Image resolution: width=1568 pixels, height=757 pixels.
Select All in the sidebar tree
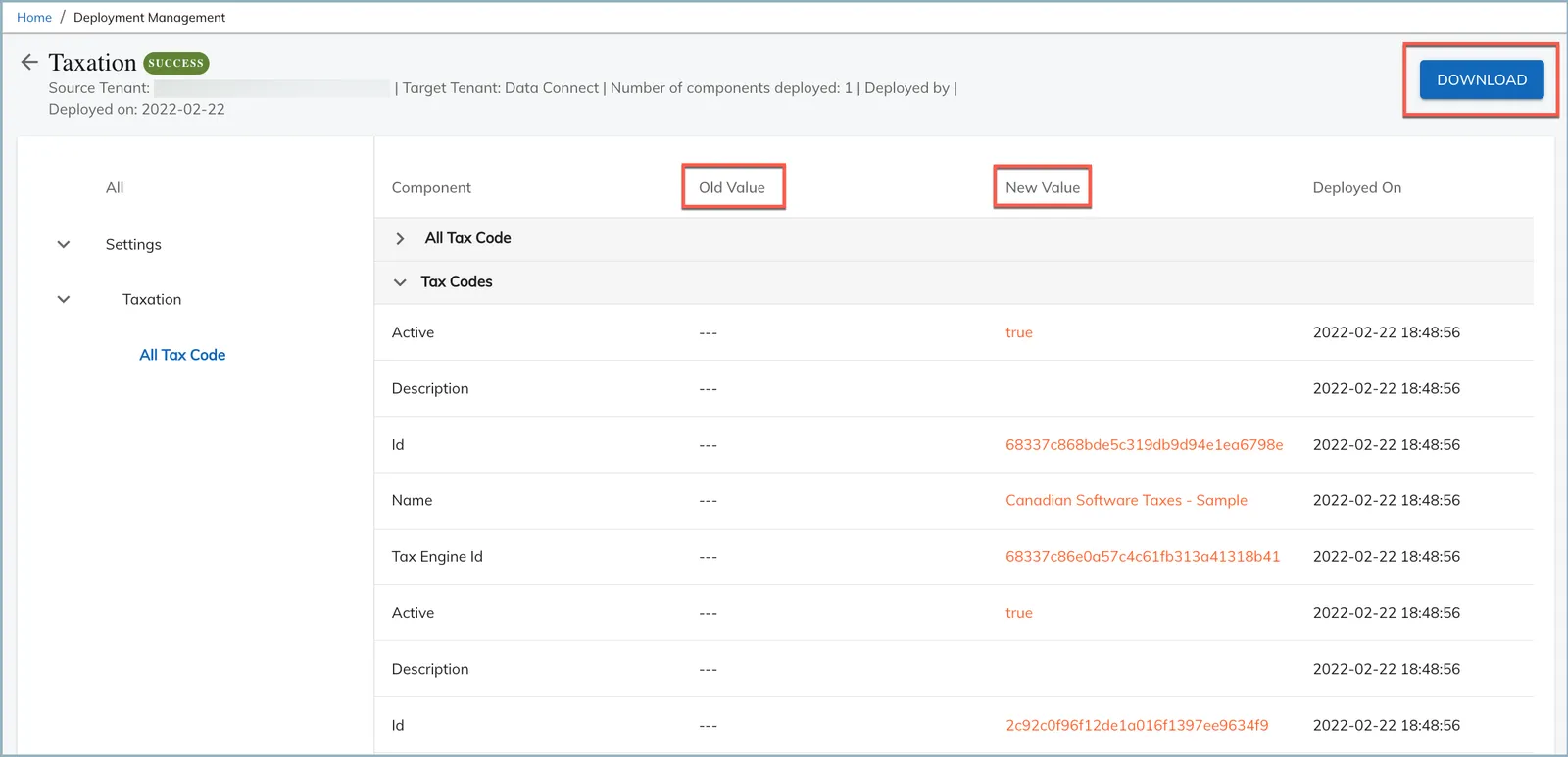(x=115, y=188)
